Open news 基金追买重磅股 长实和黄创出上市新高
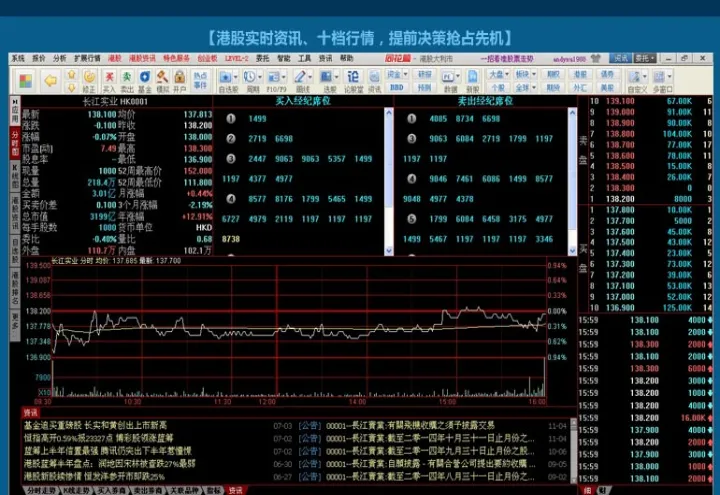The height and width of the screenshot is (495, 720). tap(96, 426)
